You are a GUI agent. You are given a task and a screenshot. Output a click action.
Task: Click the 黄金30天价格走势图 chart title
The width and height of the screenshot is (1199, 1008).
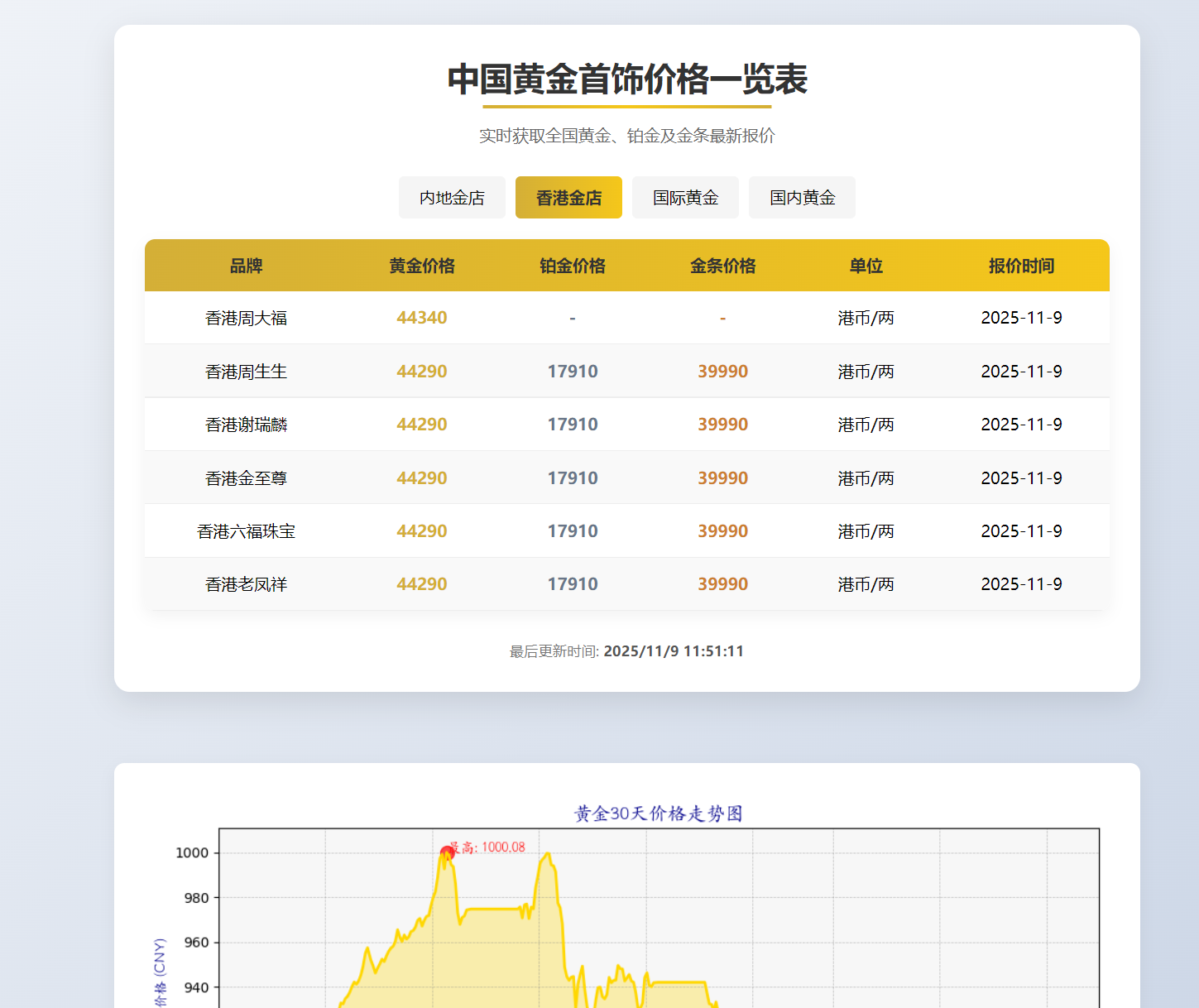point(658,814)
